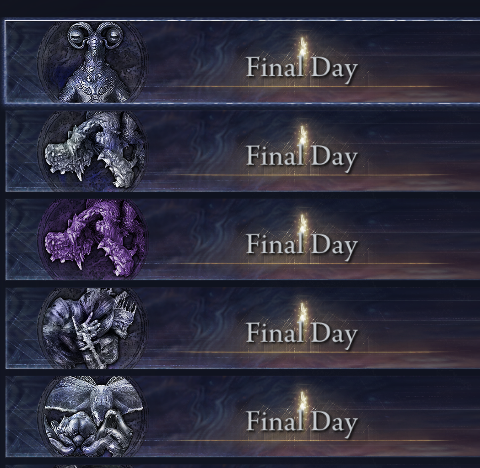The height and width of the screenshot is (468, 480).
Task: Click the golden underline in the crowned figure row
Action: 300,352
